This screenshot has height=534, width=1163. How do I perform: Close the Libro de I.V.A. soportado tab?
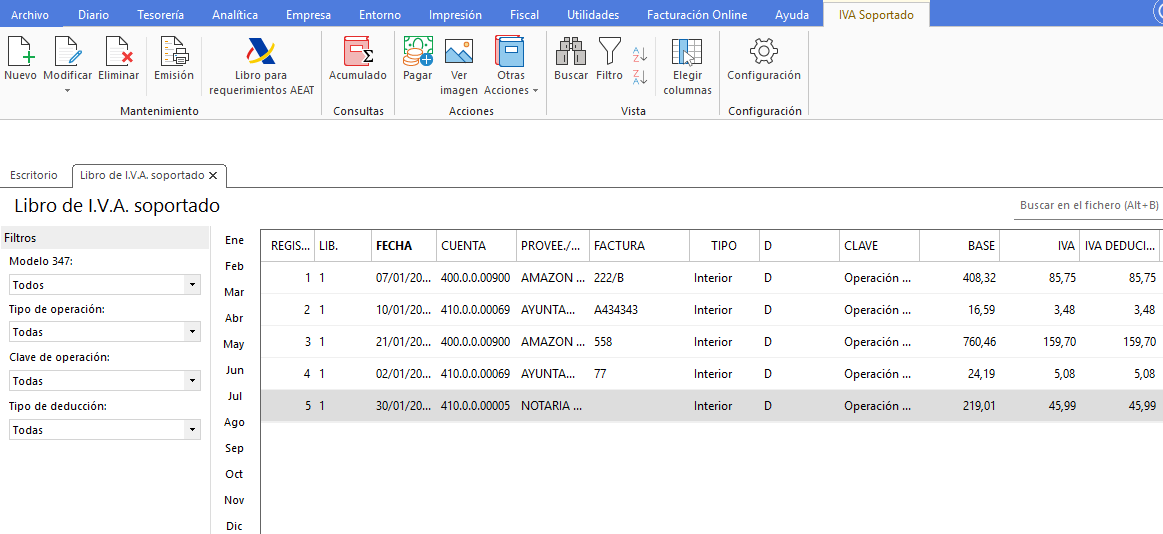[213, 176]
